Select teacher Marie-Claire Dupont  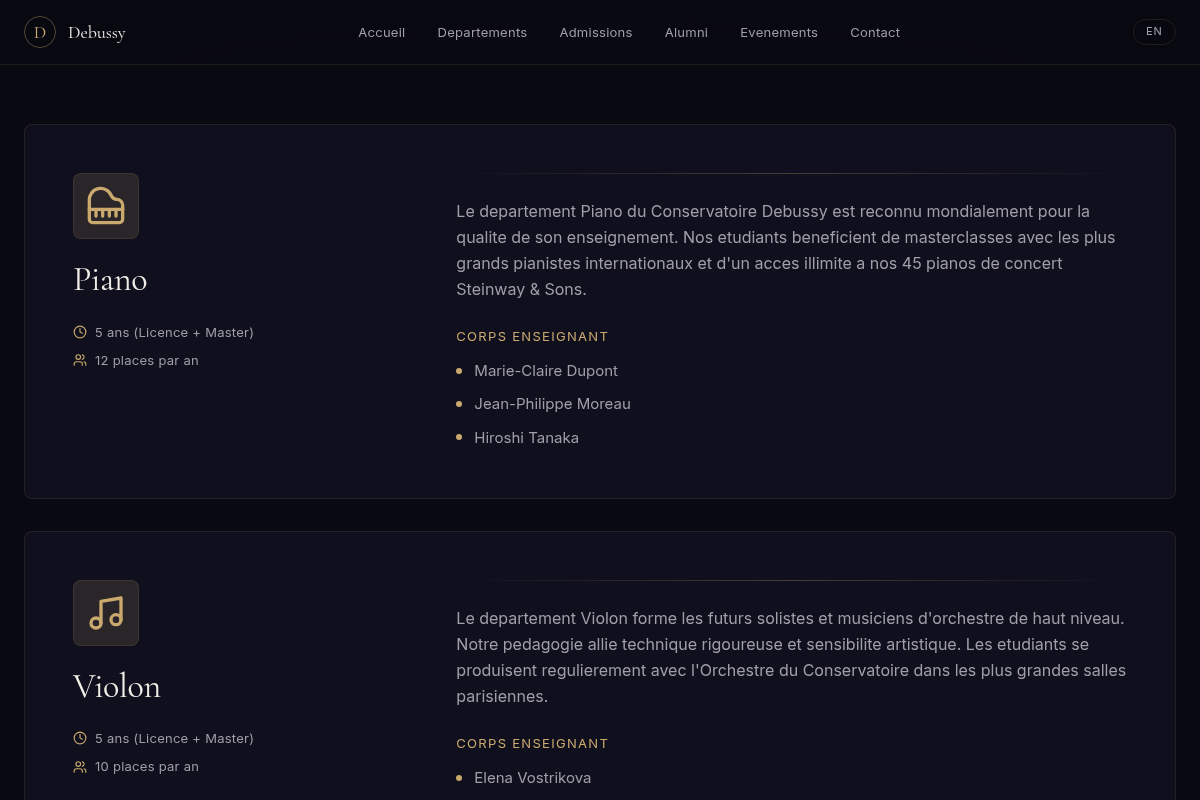click(x=546, y=371)
